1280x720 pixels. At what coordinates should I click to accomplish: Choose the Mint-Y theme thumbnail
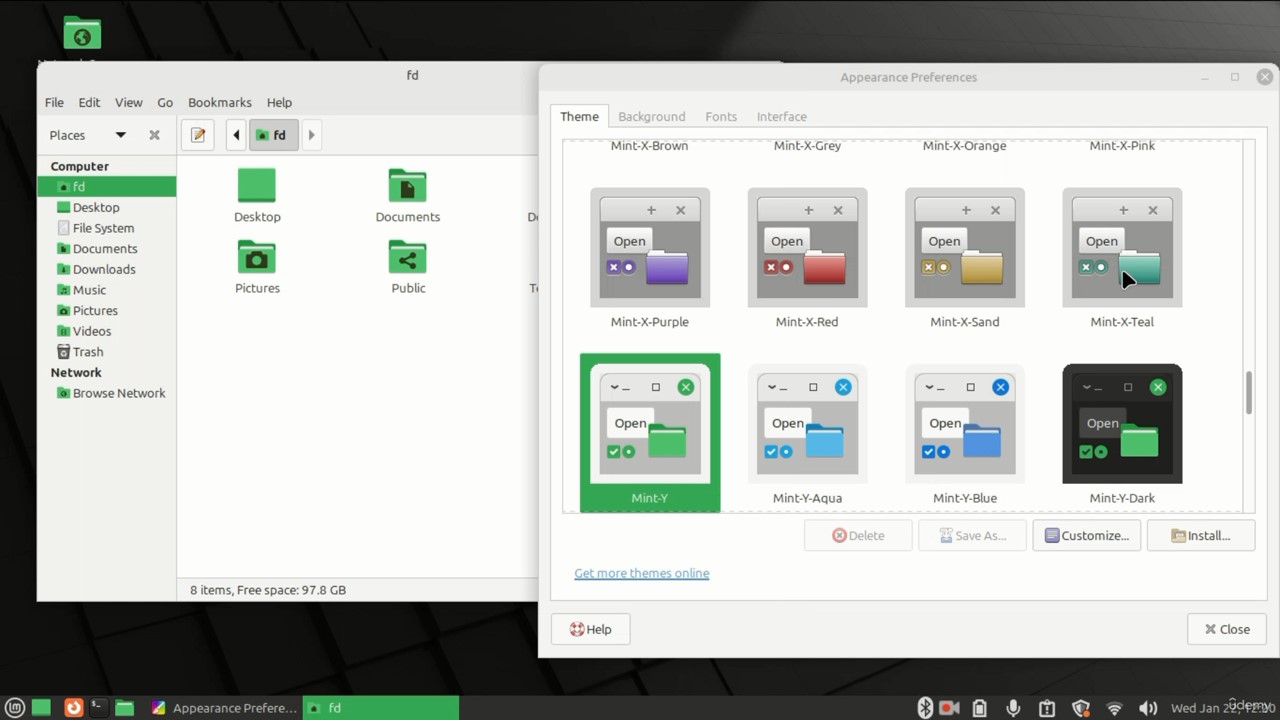[x=650, y=424]
